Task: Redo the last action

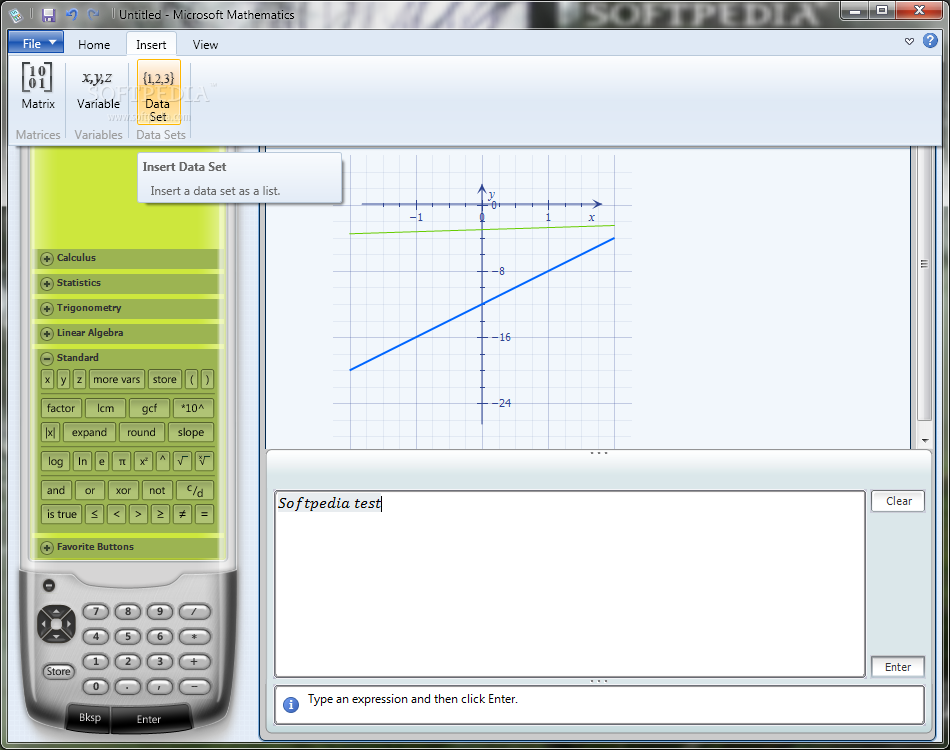Action: tap(93, 15)
